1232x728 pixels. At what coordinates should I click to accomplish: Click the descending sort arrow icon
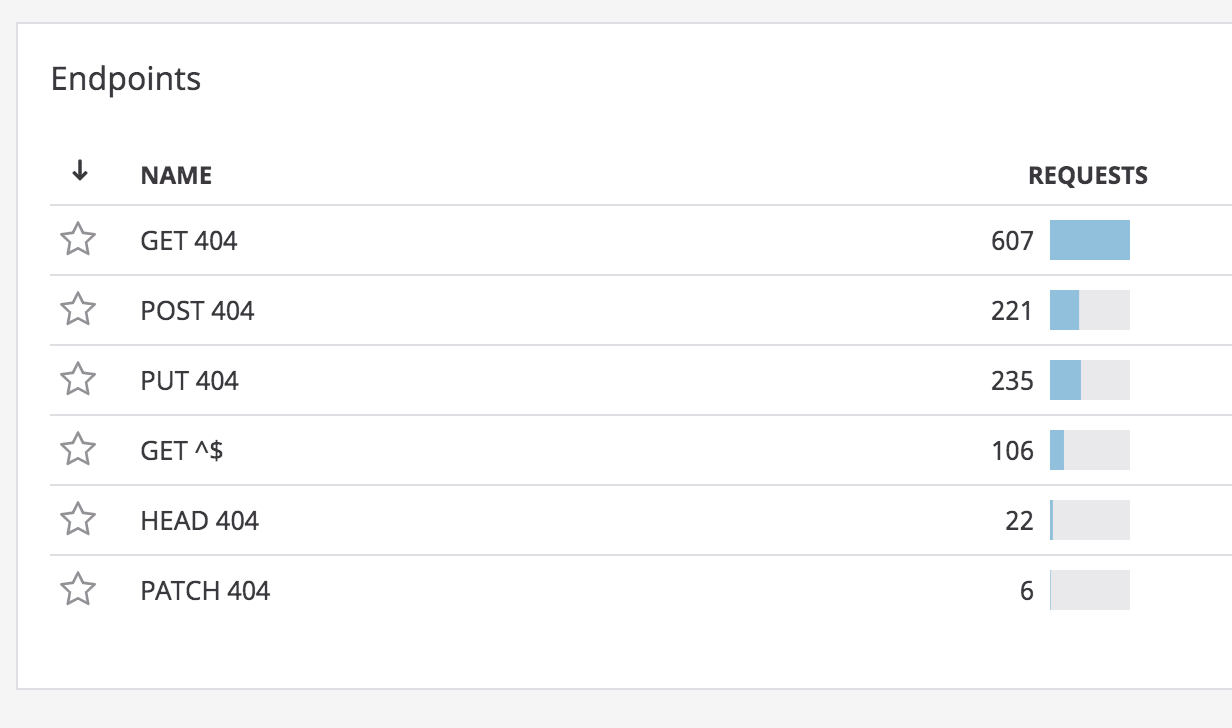[x=79, y=170]
